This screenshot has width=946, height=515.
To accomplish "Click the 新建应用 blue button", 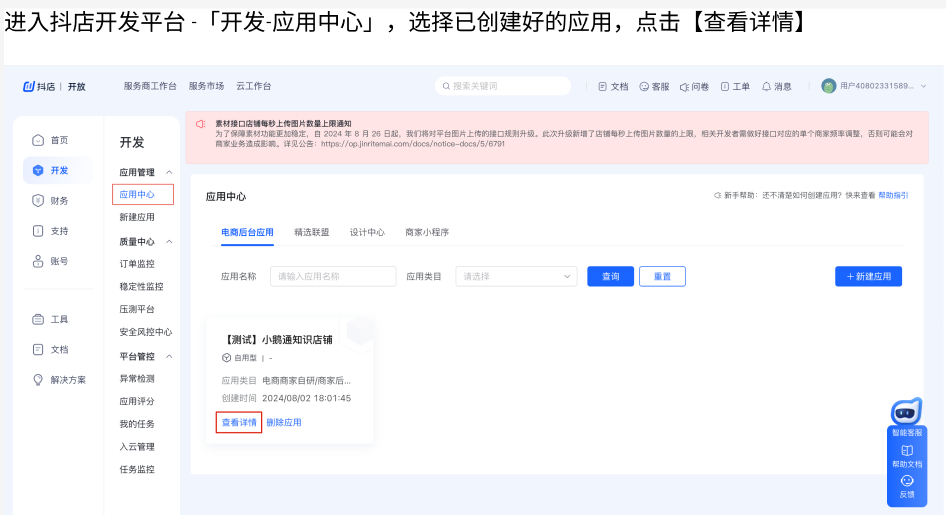I will 868,276.
